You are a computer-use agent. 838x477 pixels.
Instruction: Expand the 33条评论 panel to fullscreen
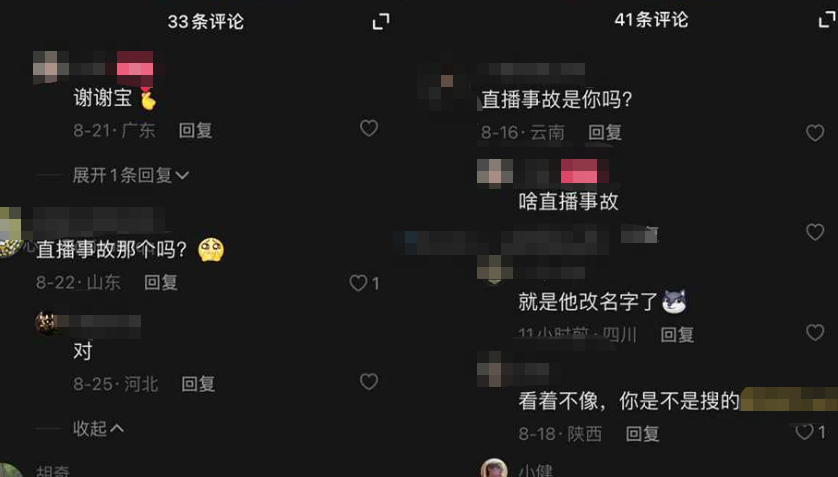pos(381,22)
